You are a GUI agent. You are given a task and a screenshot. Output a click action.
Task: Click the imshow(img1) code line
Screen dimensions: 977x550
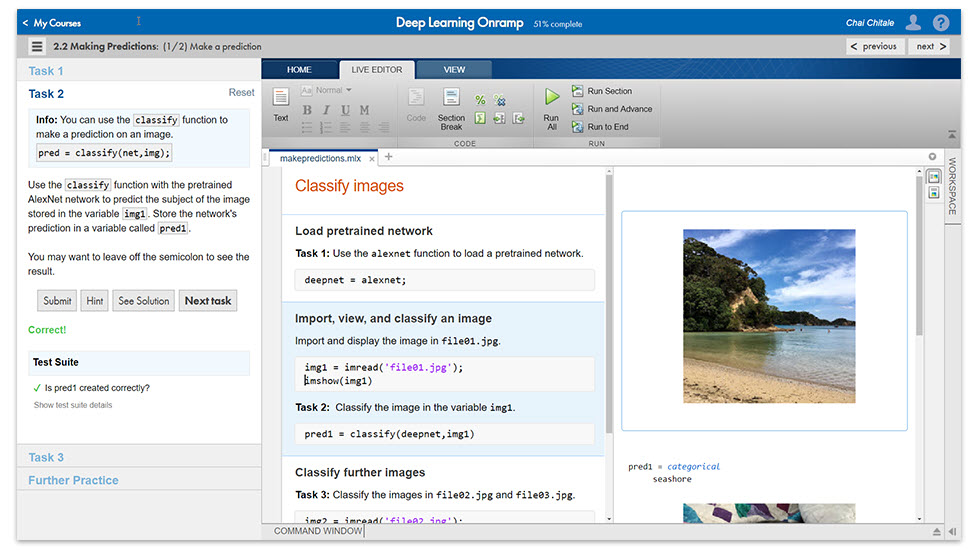338,381
